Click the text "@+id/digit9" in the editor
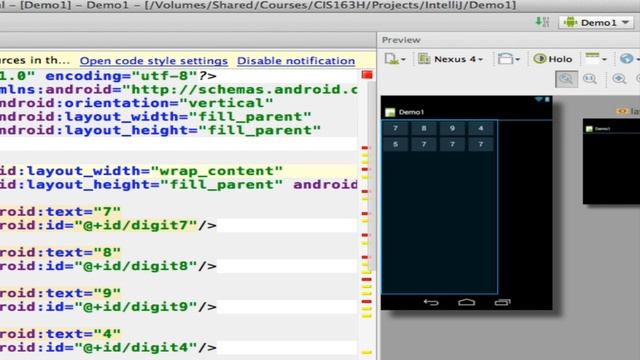The width and height of the screenshot is (640, 360). [136, 307]
